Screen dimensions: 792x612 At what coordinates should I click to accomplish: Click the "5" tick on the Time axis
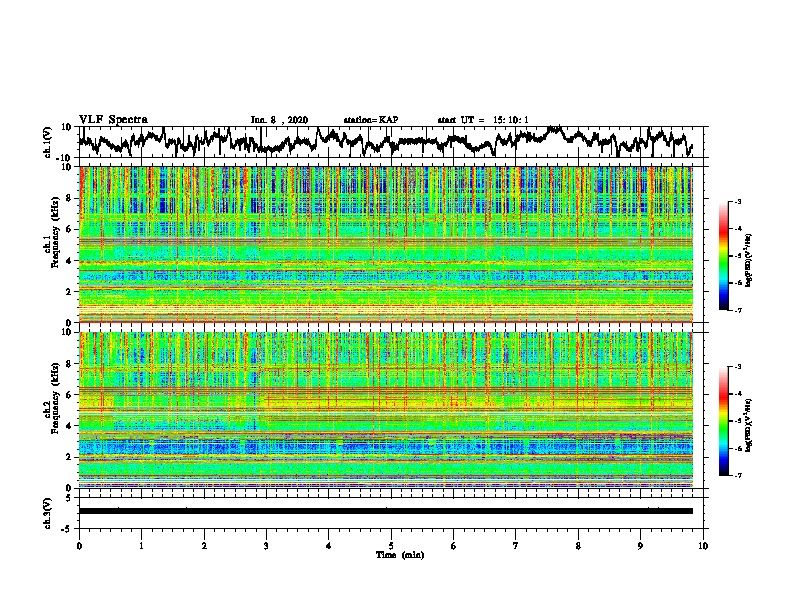pyautogui.click(x=391, y=546)
